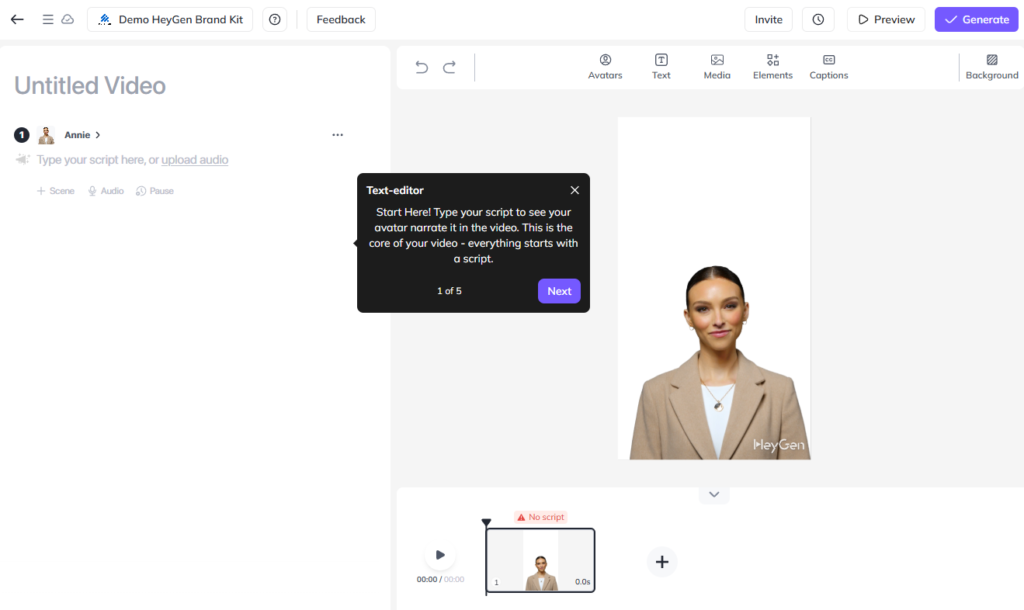Redo the last action
The image size is (1024, 610).
pyautogui.click(x=449, y=67)
